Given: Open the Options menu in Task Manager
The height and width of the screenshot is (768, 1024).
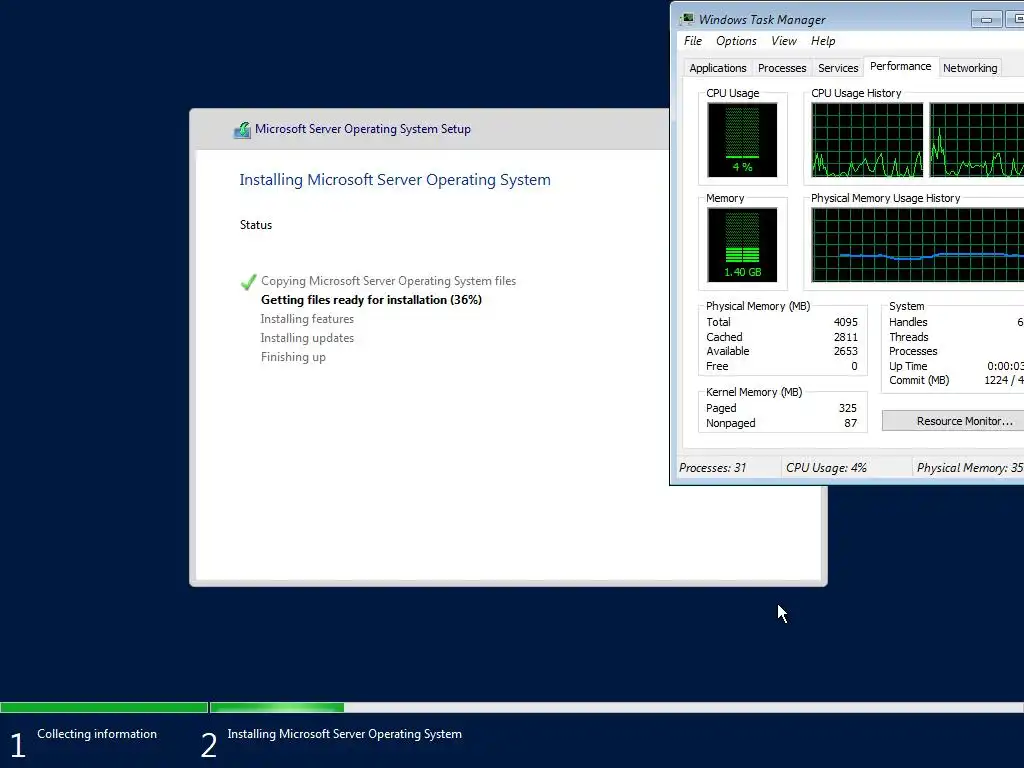Looking at the screenshot, I should 736,41.
